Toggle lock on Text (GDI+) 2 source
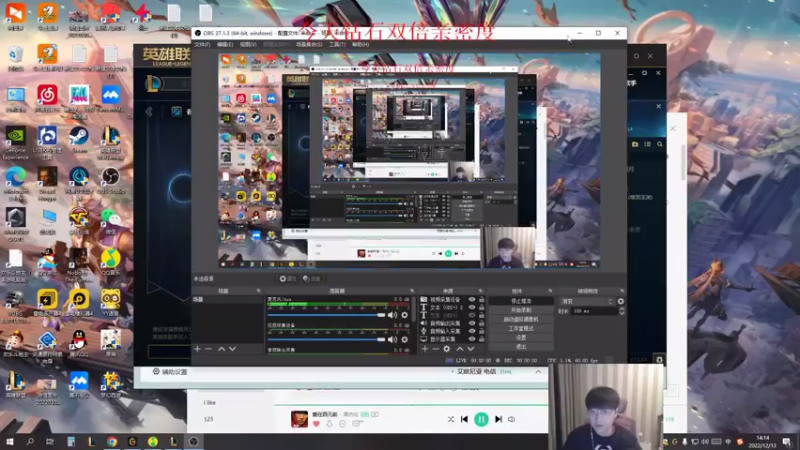Viewport: 800px width, 450px height. point(482,308)
